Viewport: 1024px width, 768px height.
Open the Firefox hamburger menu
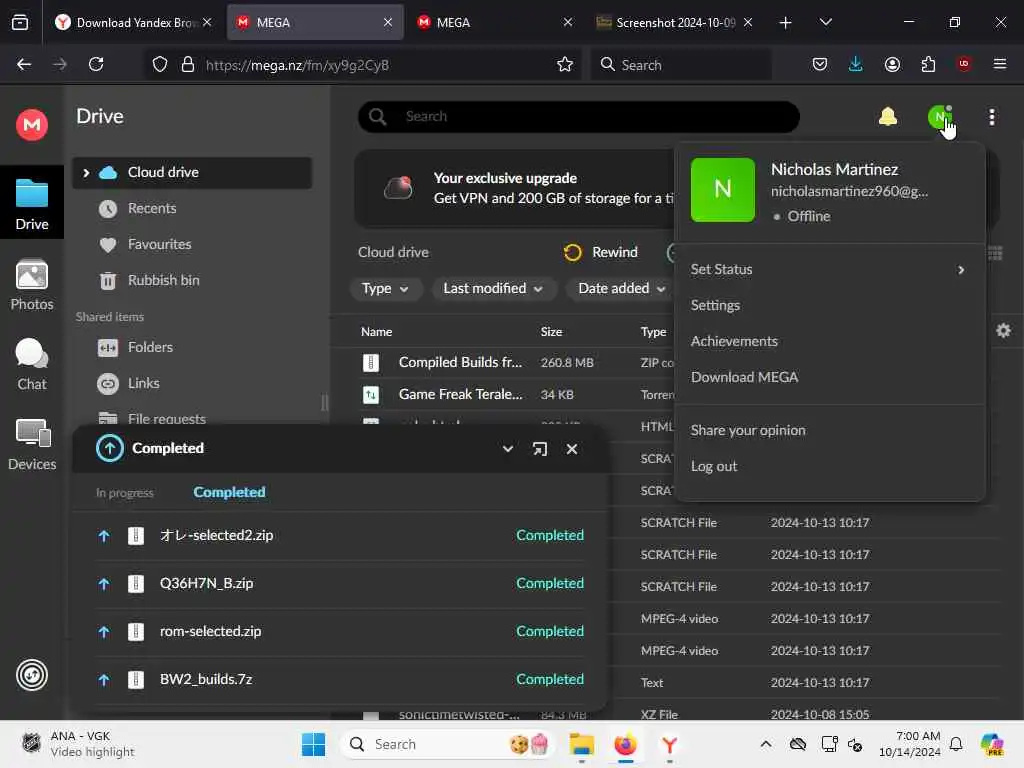[x=999, y=64]
